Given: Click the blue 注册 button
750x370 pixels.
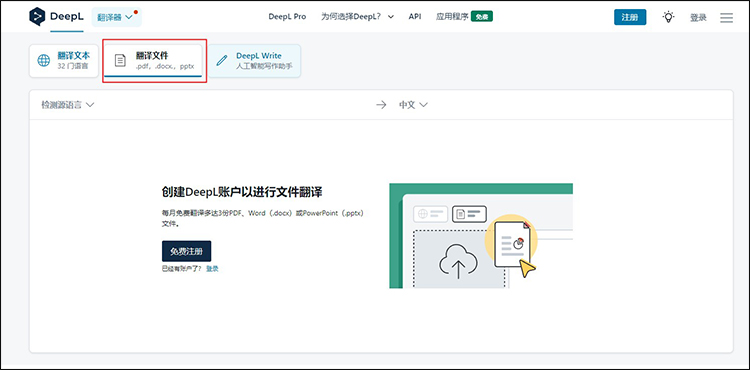Looking at the screenshot, I should (630, 17).
